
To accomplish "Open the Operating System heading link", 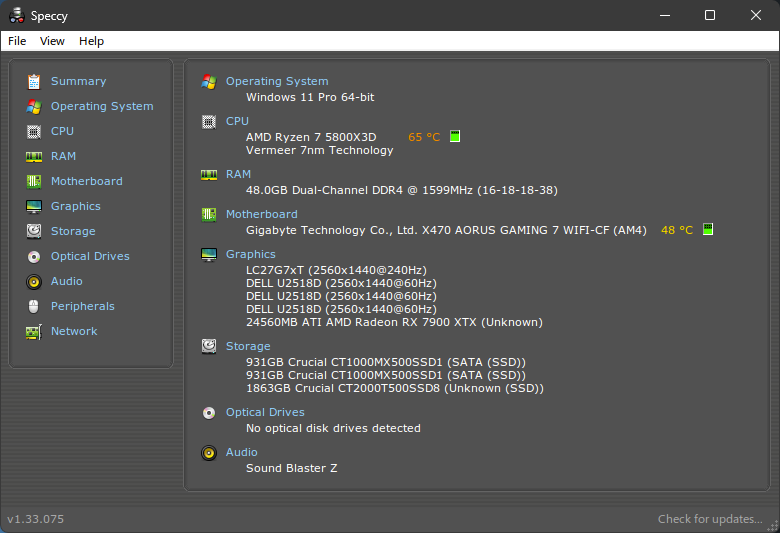I will pyautogui.click(x=276, y=81).
